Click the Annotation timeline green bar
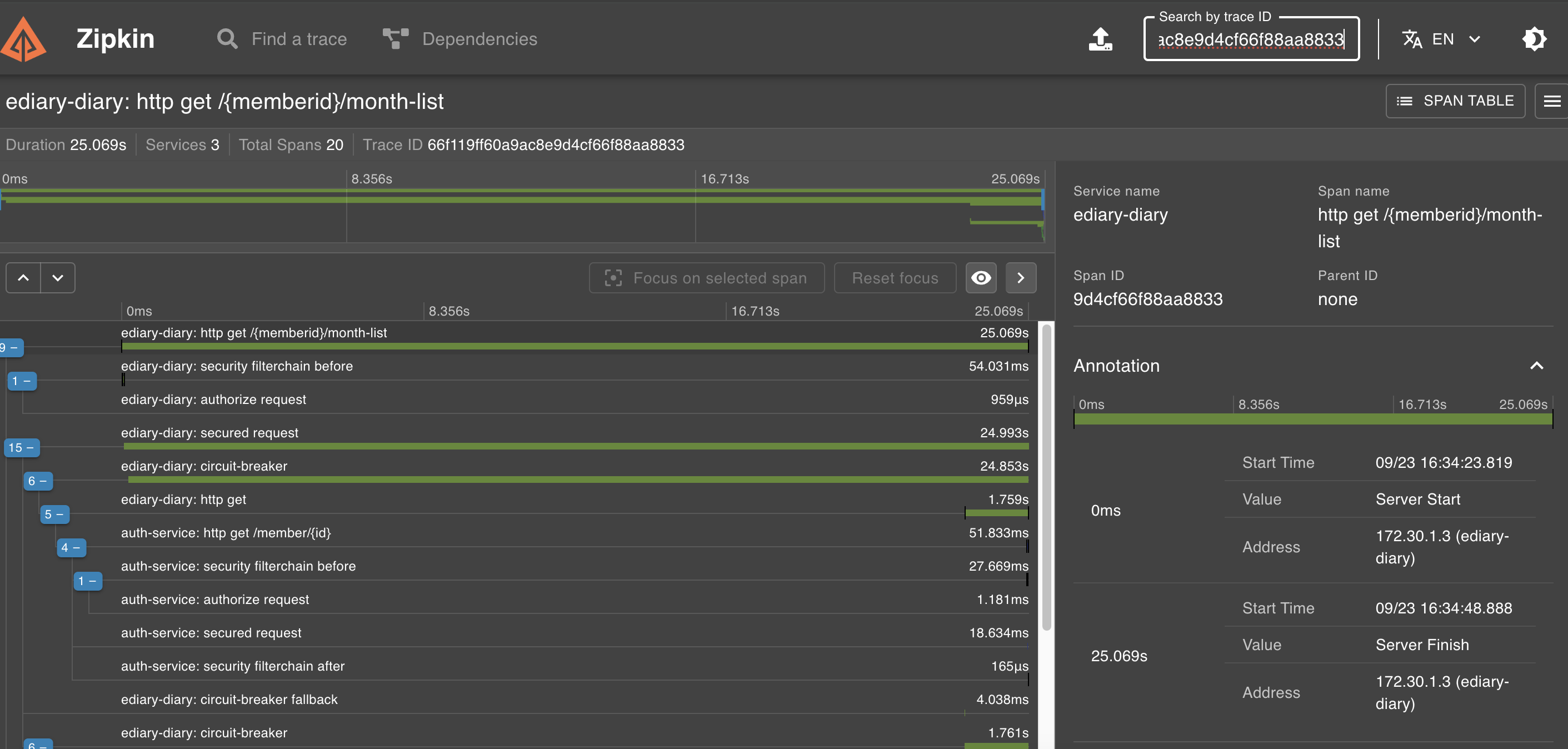Viewport: 1568px width, 749px height. pos(1313,419)
